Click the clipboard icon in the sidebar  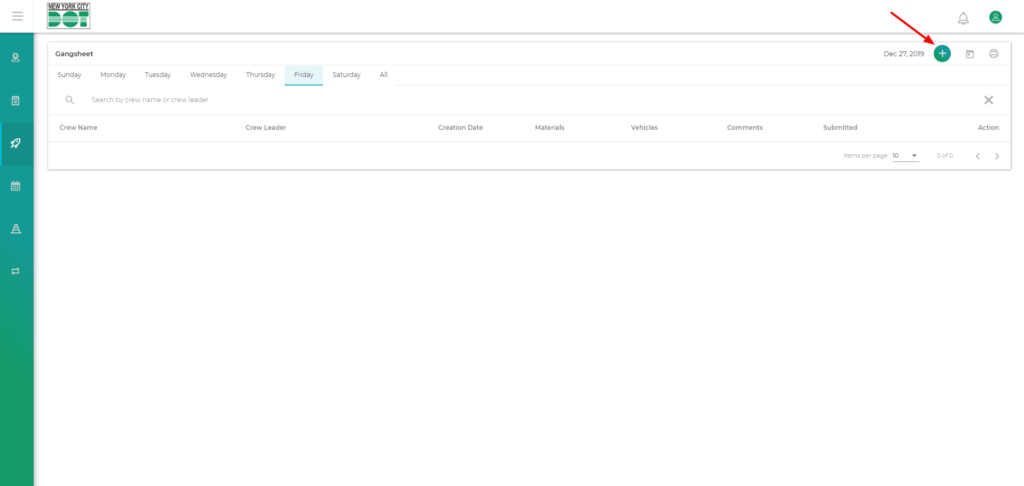(16, 101)
